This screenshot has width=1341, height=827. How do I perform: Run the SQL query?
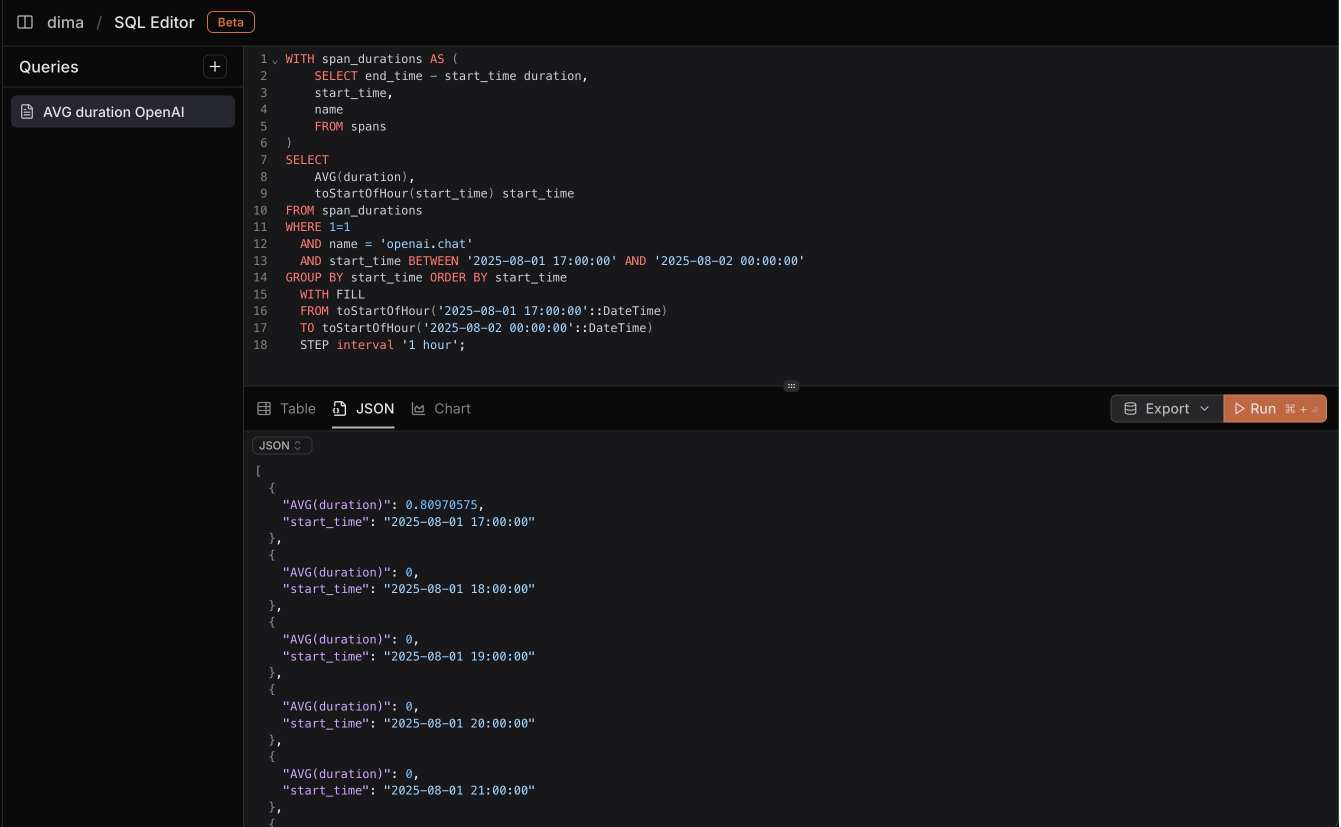point(1275,408)
